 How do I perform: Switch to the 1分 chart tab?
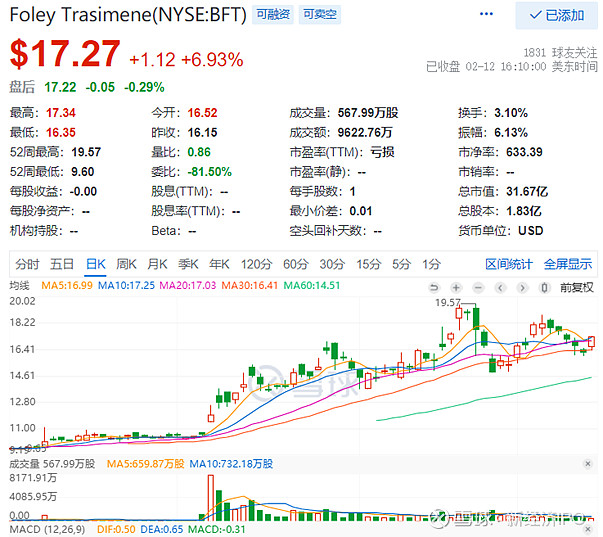click(x=431, y=264)
